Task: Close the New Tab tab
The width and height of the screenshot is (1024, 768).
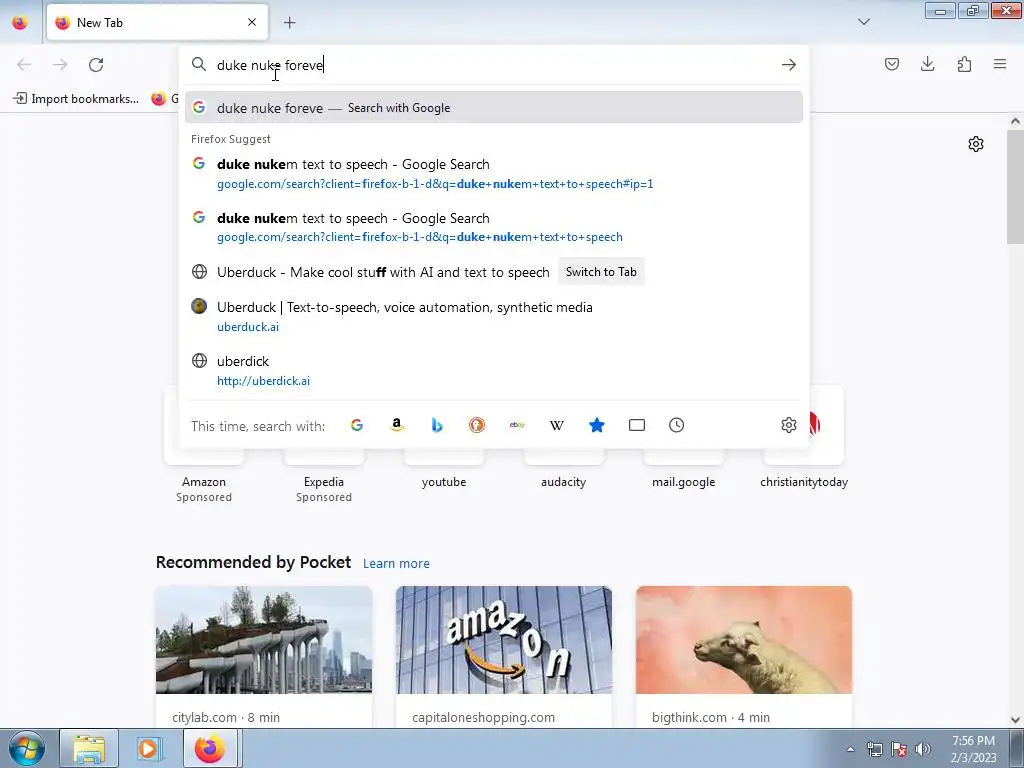Action: (252, 22)
